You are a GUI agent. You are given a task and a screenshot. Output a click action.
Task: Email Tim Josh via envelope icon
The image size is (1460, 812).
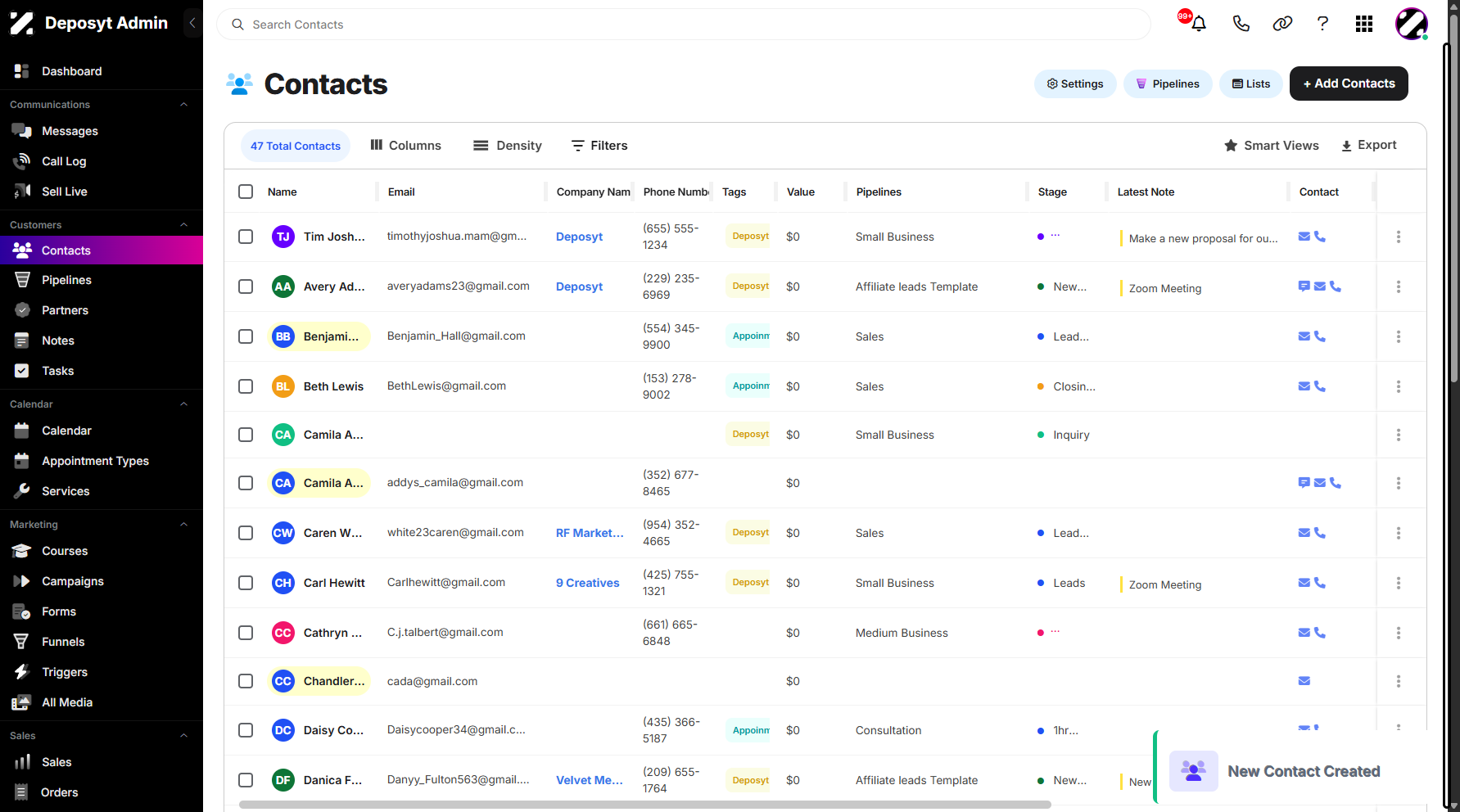tap(1304, 237)
